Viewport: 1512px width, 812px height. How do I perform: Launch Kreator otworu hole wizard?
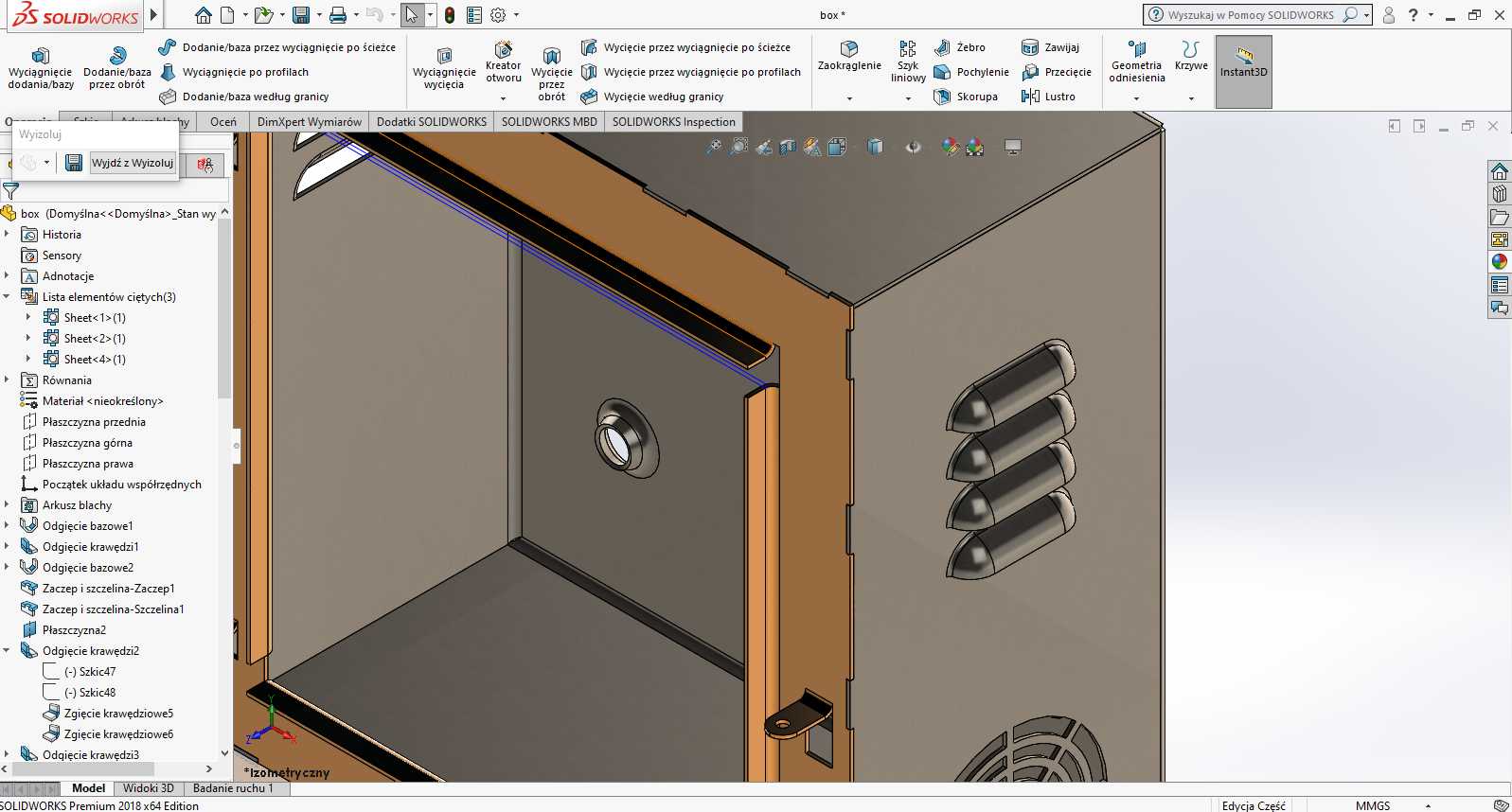(504, 62)
